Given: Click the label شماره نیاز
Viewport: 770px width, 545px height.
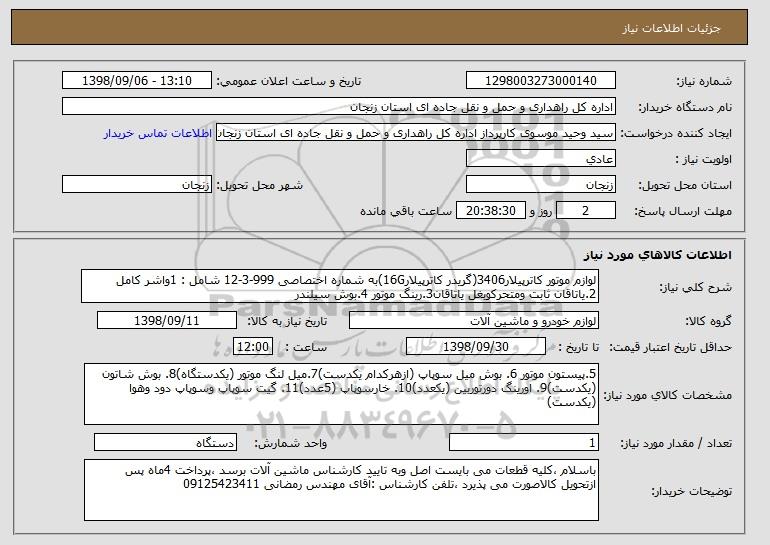Looking at the screenshot, I should click(x=704, y=82).
